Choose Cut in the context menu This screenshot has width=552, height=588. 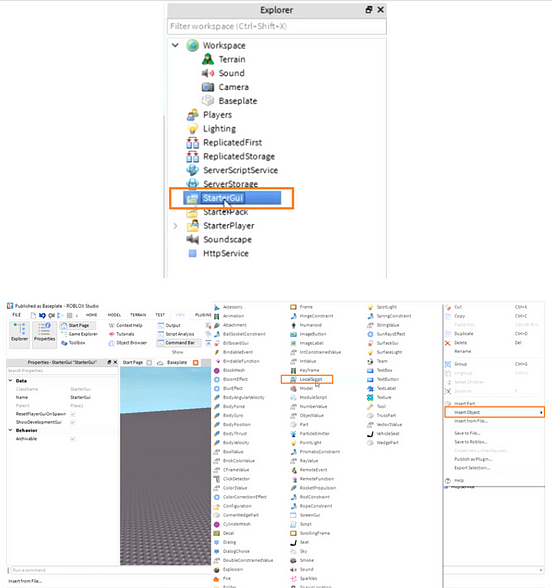pyautogui.click(x=458, y=307)
